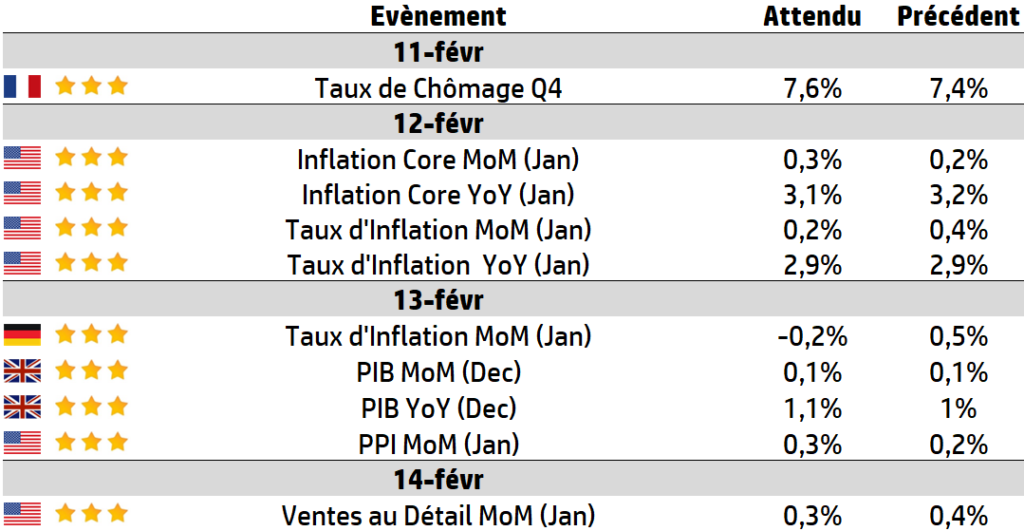The image size is (1024, 531).
Task: Click the star rating on German inflation row
Action: pyautogui.click(x=91, y=334)
